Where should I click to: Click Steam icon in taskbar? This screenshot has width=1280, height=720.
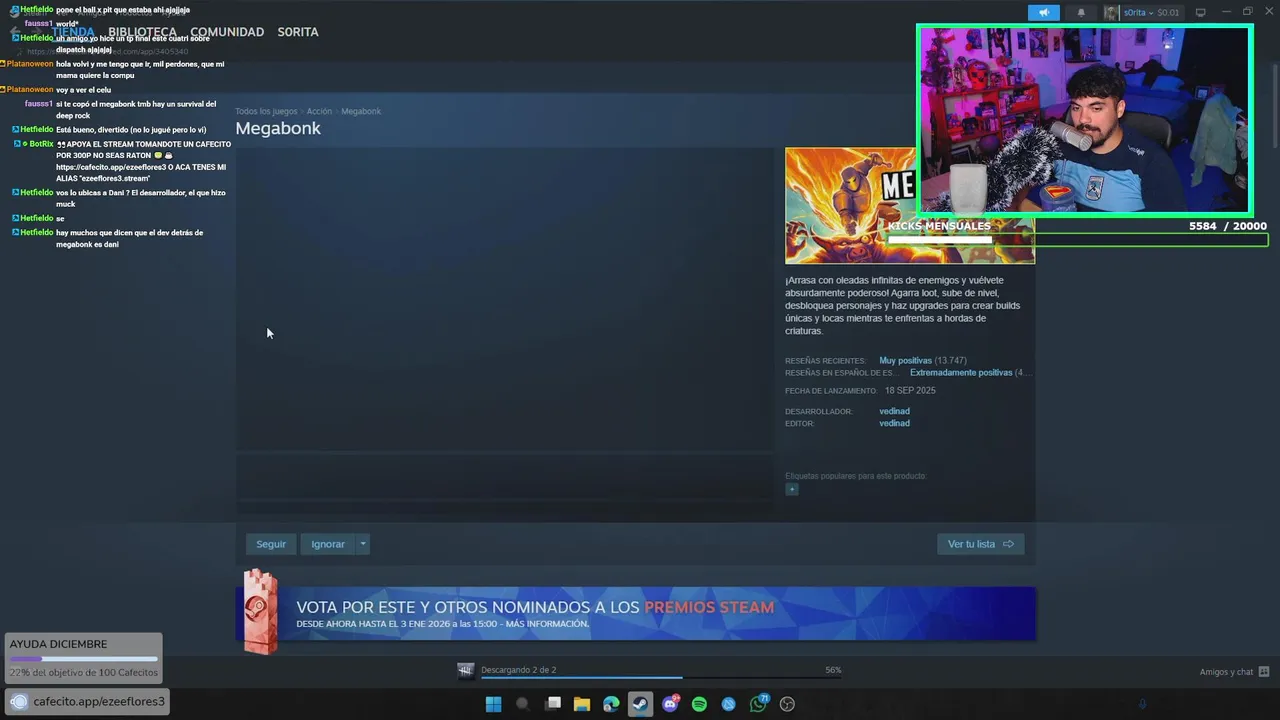640,704
